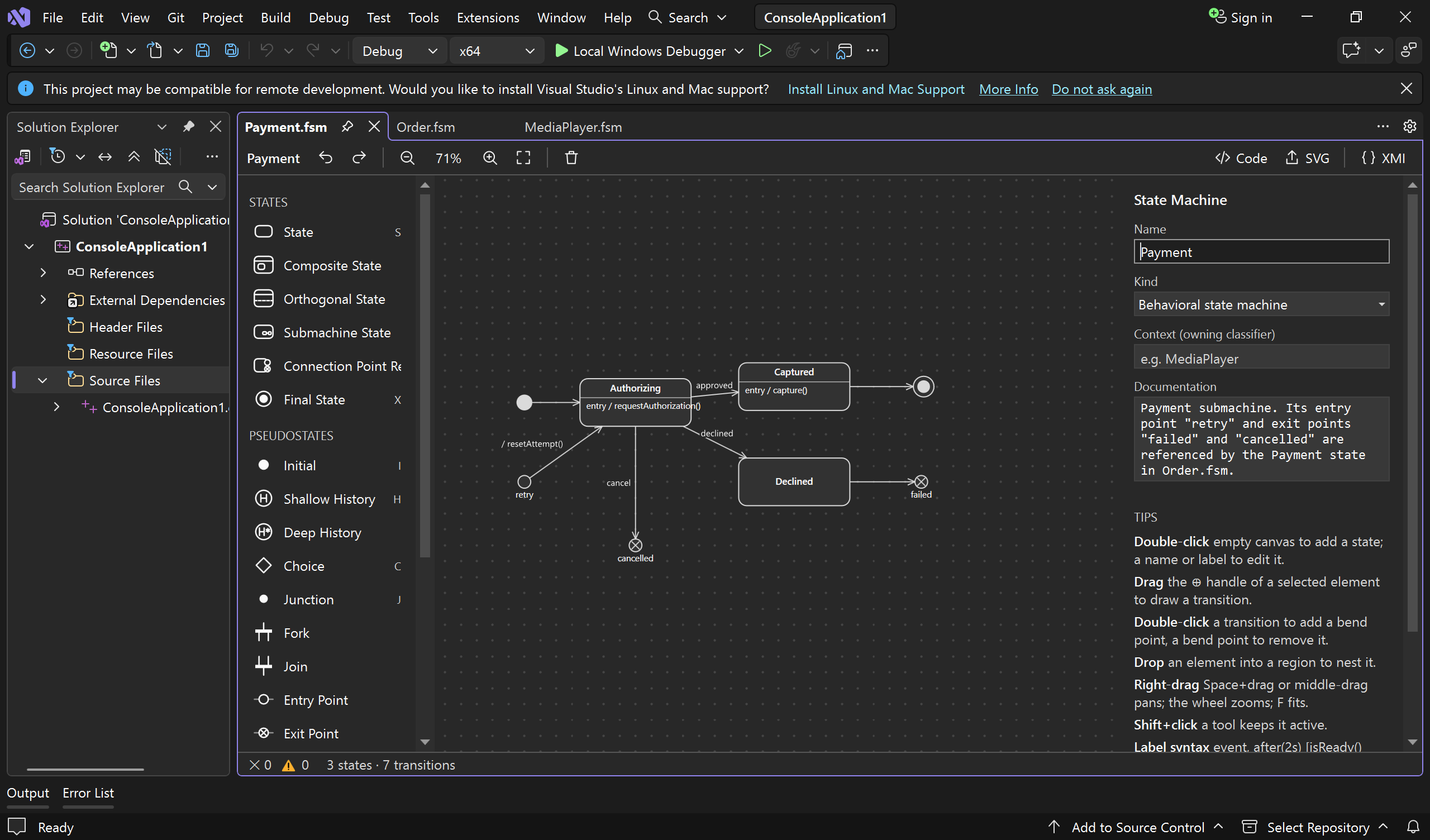Pin the Payment.fsm tab
The height and width of the screenshot is (840, 1430).
click(x=347, y=127)
